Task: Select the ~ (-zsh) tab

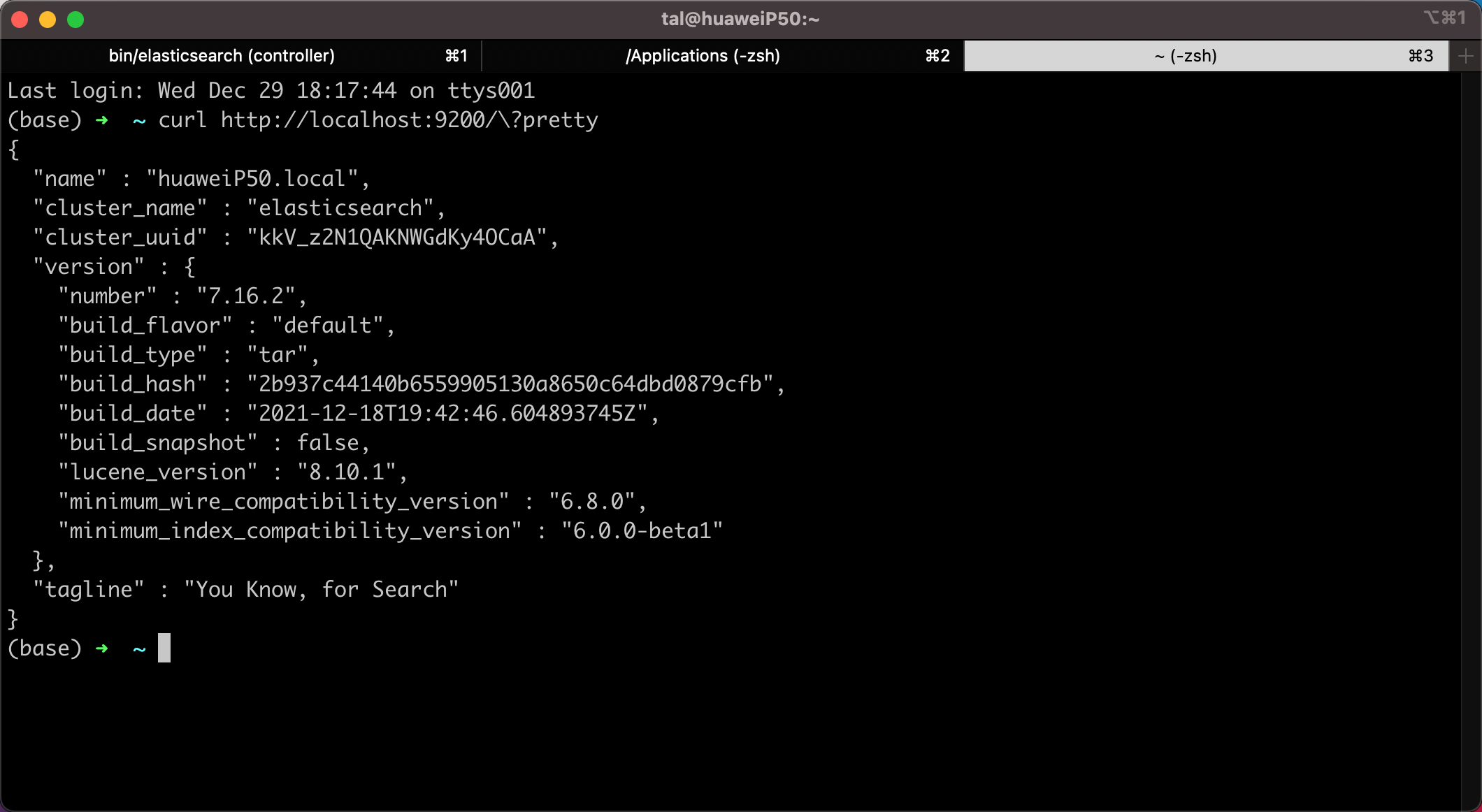Action: point(1186,56)
